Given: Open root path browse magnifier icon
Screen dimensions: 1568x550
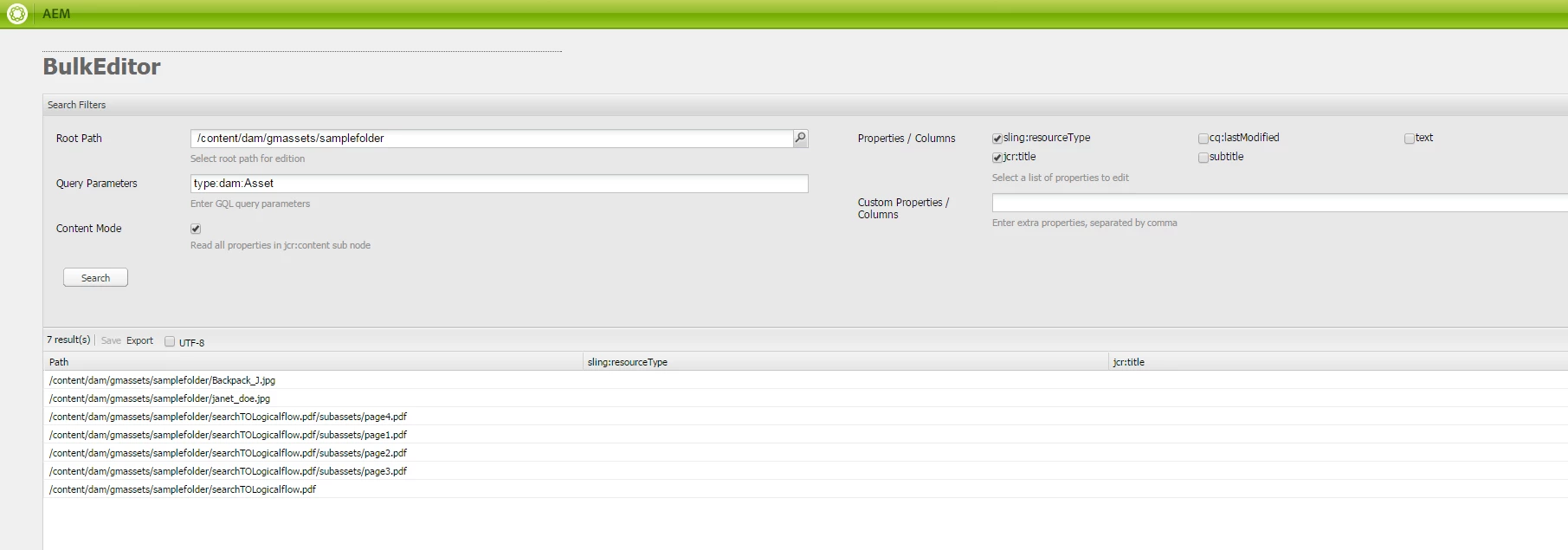Looking at the screenshot, I should (x=800, y=138).
